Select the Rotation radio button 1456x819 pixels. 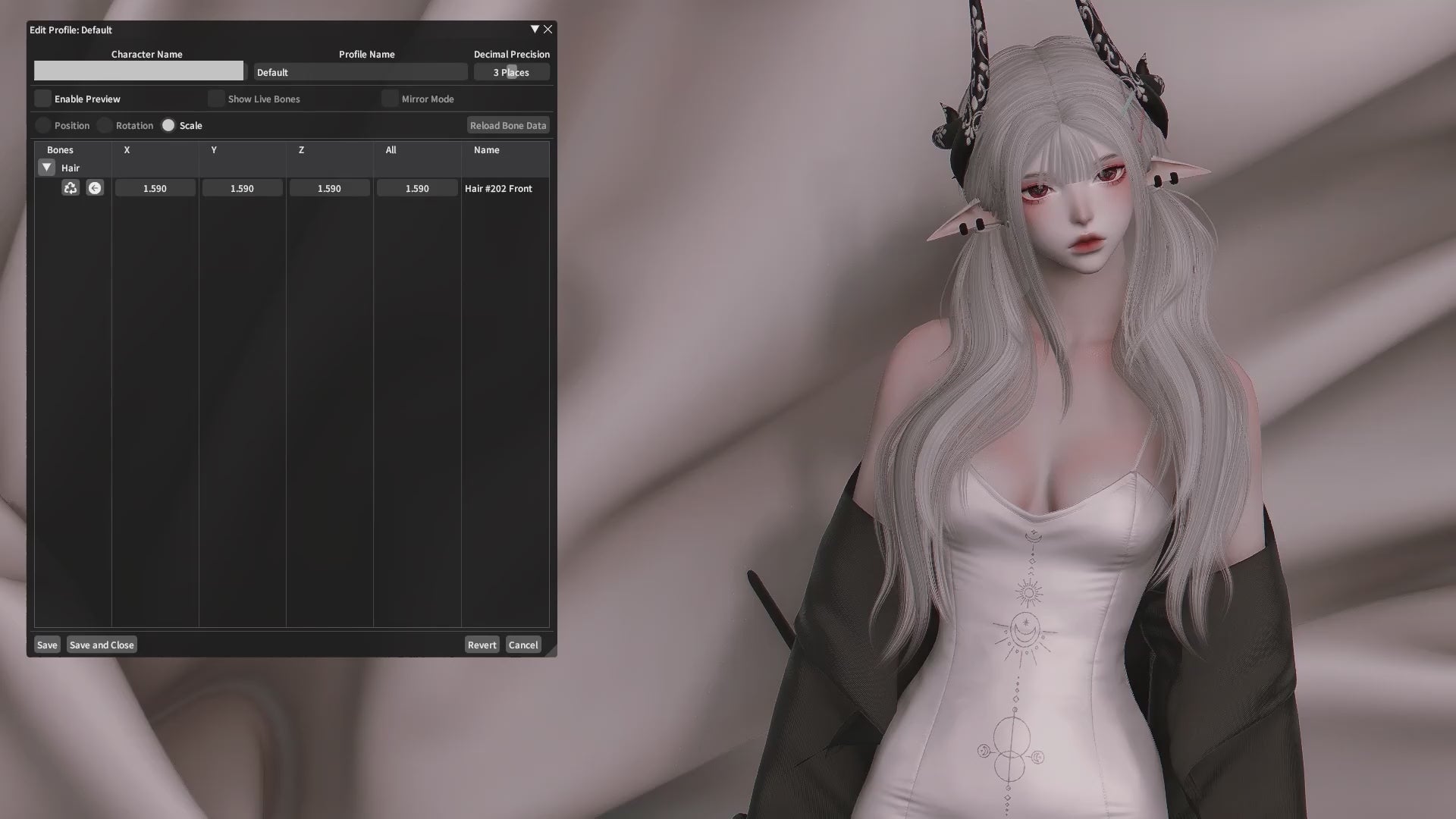click(105, 125)
